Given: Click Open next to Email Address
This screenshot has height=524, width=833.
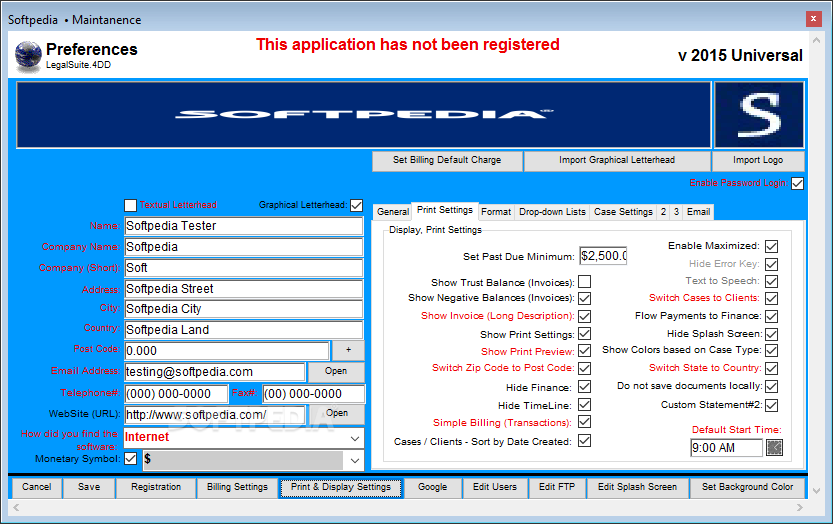Looking at the screenshot, I should pos(336,371).
